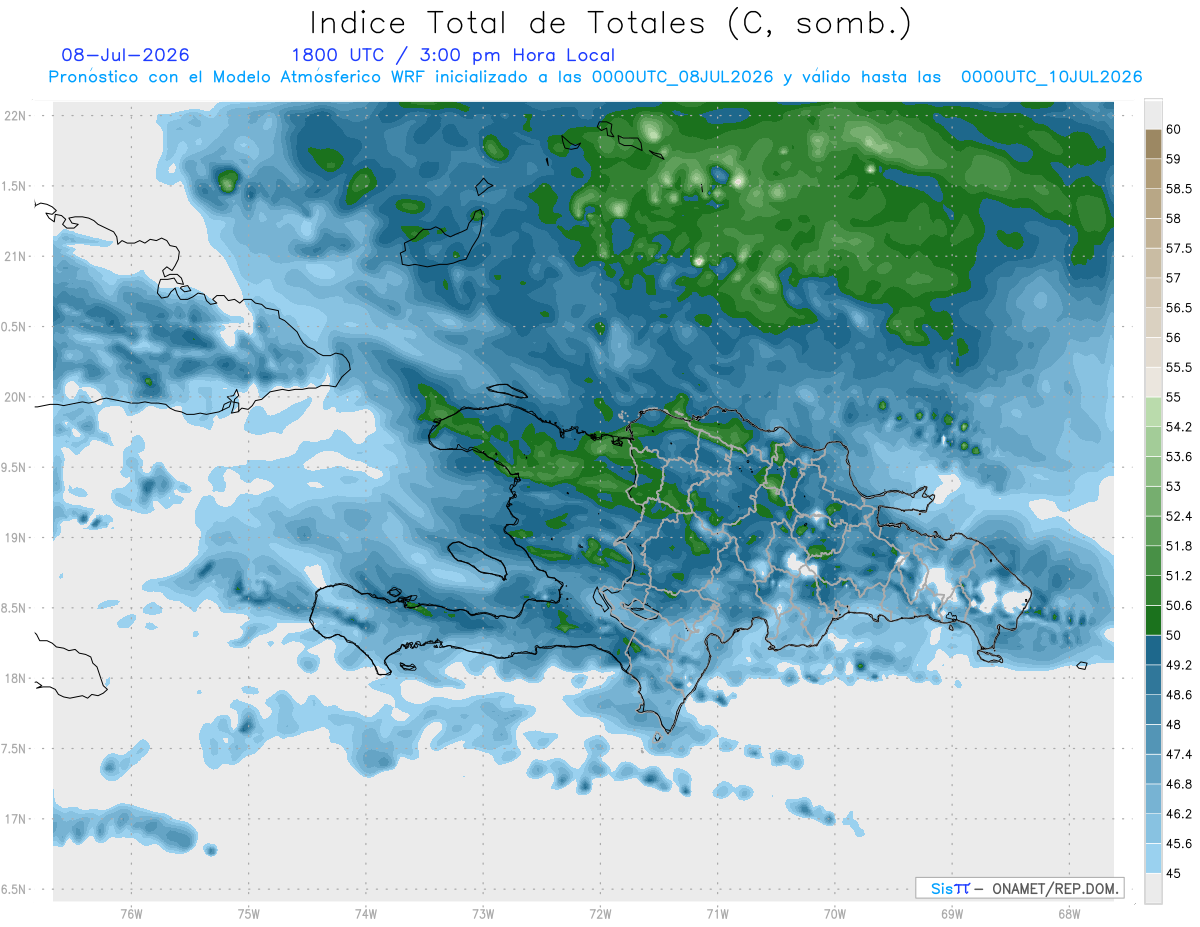The image size is (1200, 927).
Task: Select the date label "08-Jul-2026"
Action: point(125,55)
